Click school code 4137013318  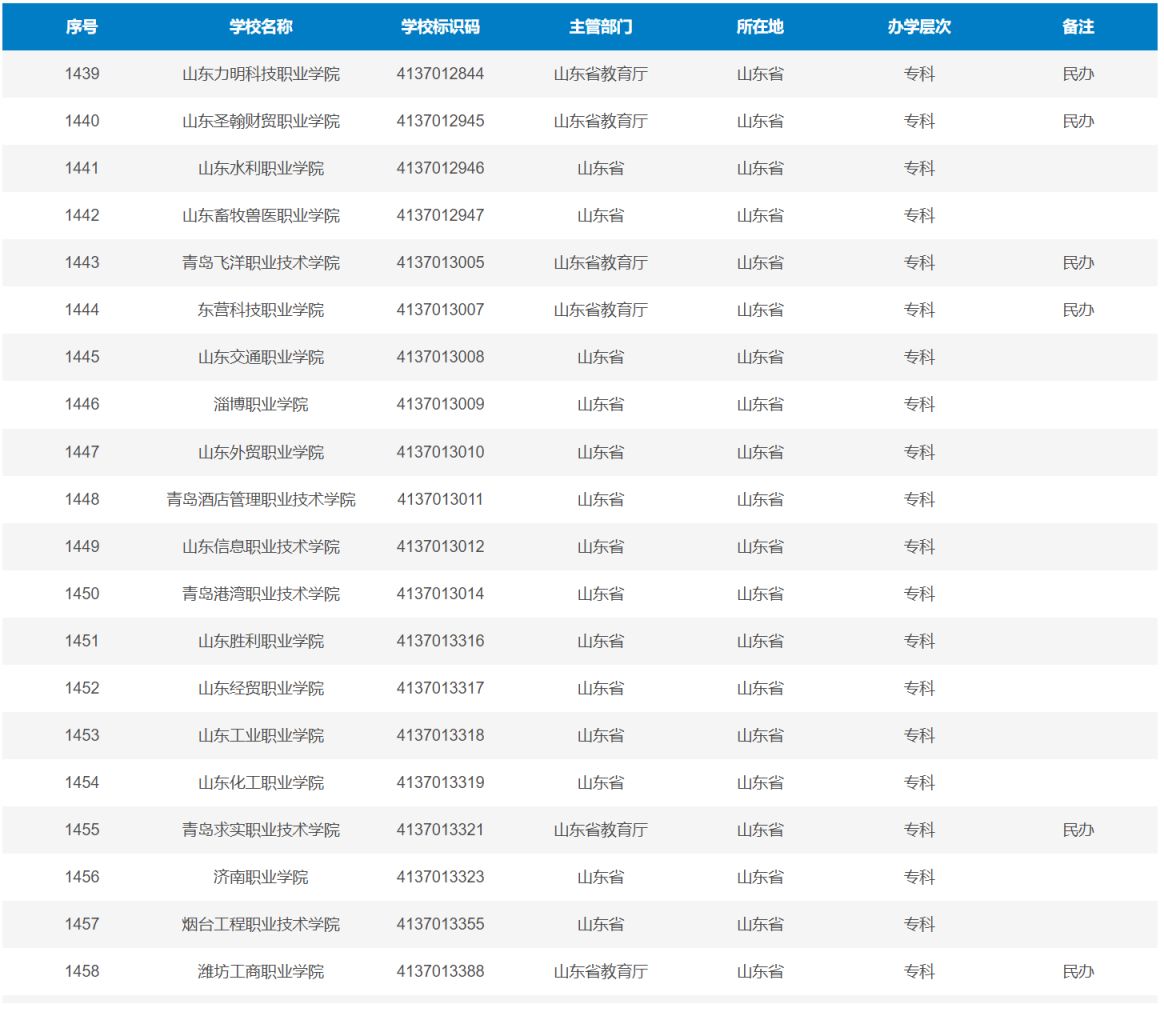pos(440,736)
